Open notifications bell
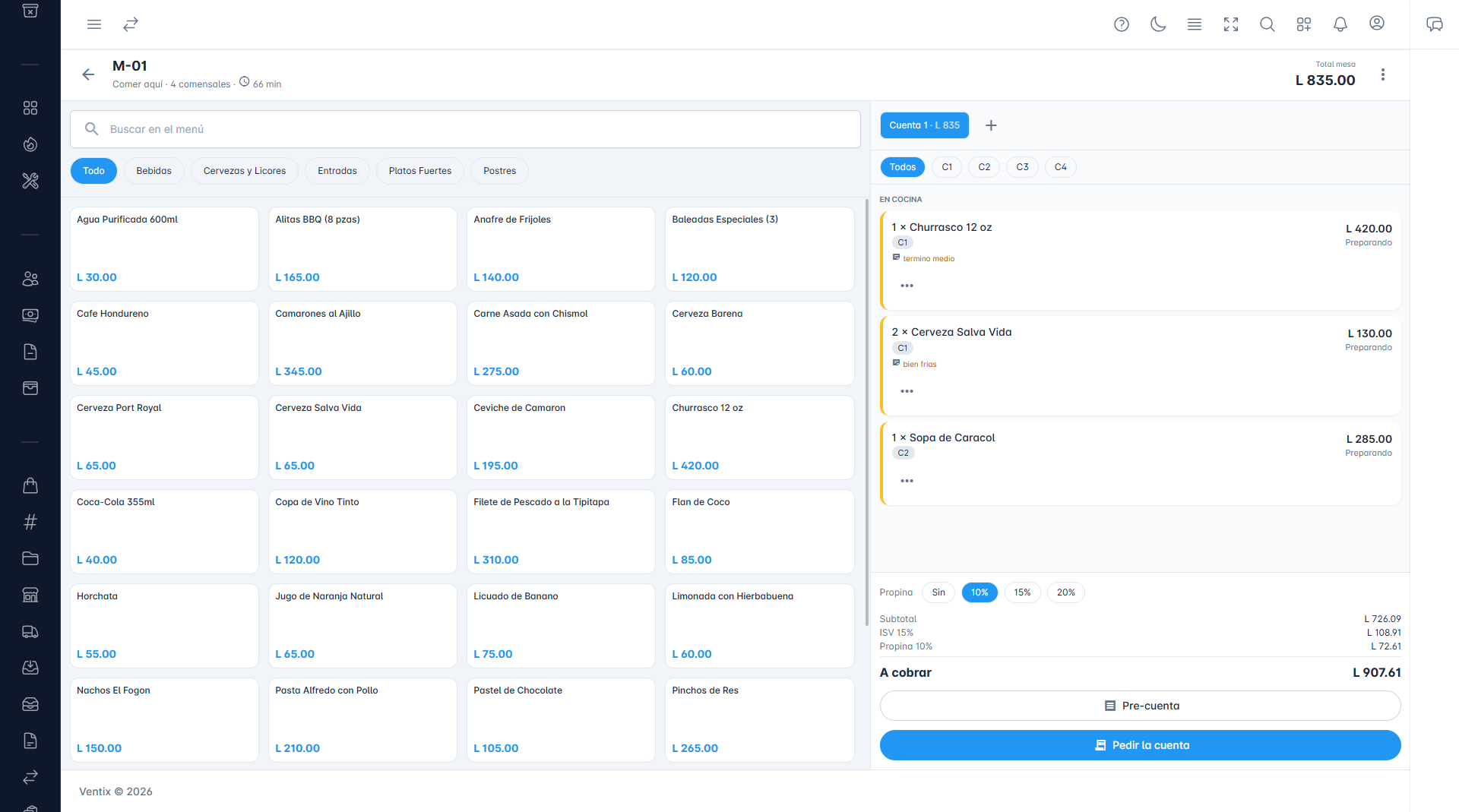The image size is (1459, 812). point(1340,24)
